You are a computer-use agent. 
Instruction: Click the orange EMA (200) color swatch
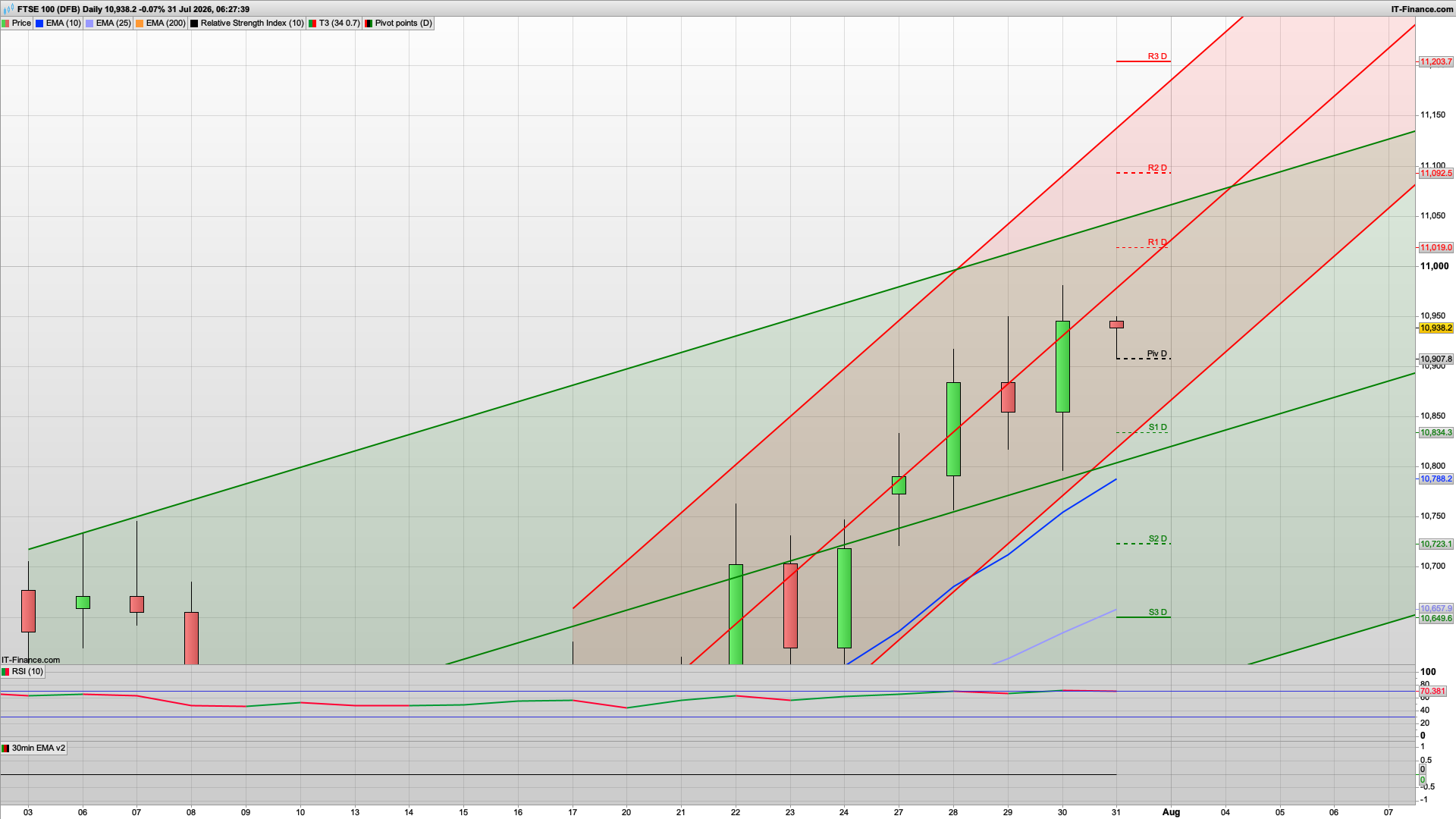coord(140,24)
